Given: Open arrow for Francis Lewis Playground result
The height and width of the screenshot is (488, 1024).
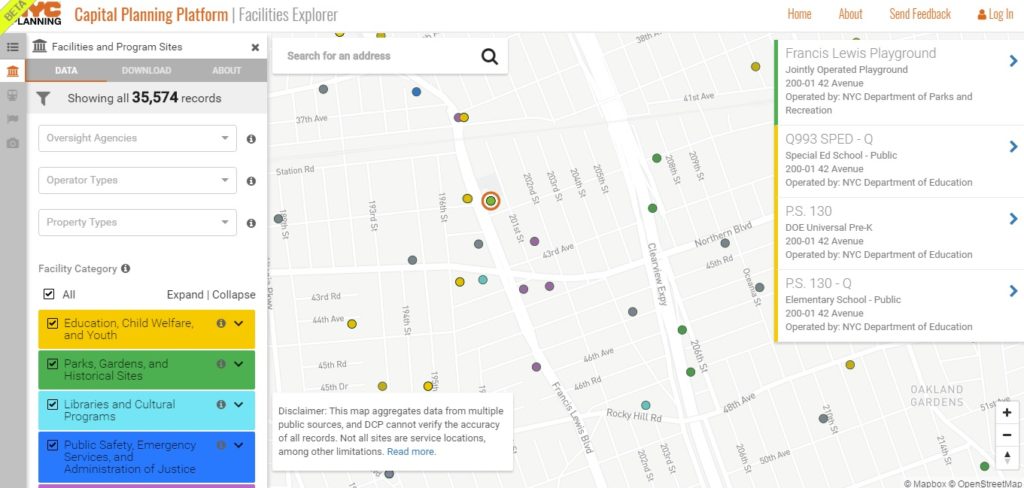Looking at the screenshot, I should [x=1013, y=61].
